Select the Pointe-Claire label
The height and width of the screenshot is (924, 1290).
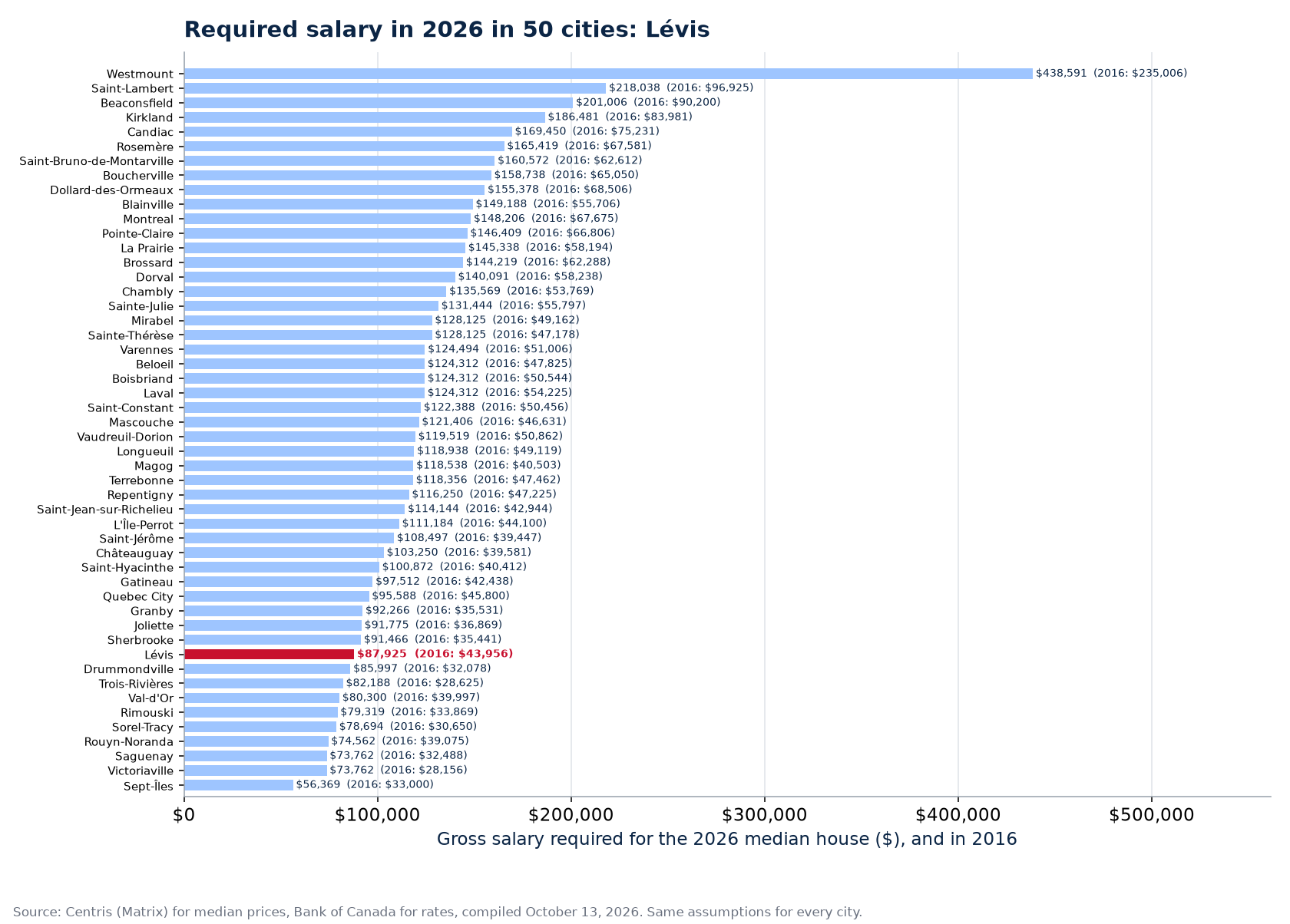click(138, 233)
